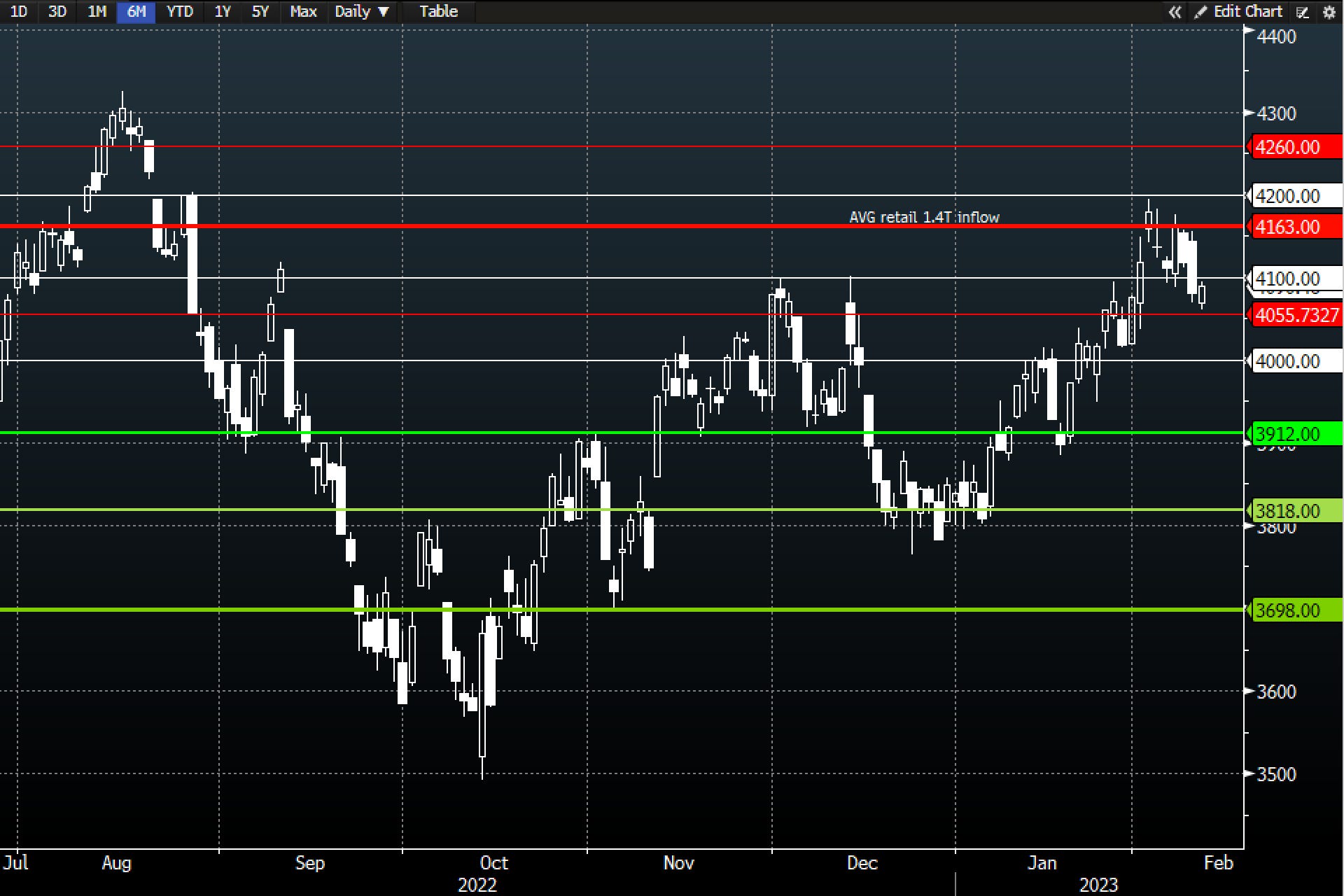Click the Edit Chart button
This screenshot has height=896, width=1344.
click(1239, 12)
